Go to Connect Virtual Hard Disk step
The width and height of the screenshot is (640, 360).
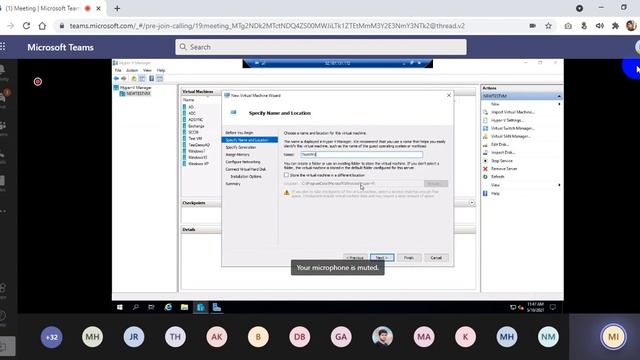[246, 169]
